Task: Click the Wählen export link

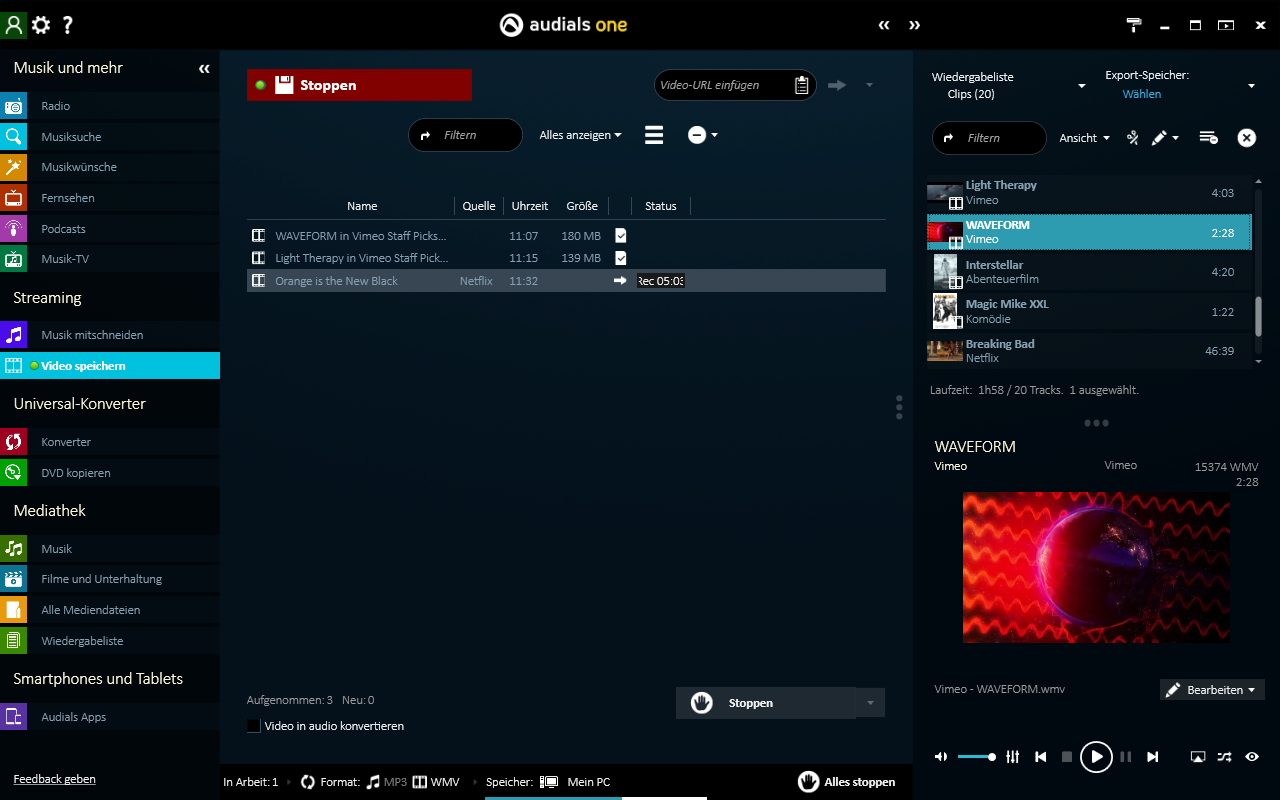Action: tap(1142, 94)
